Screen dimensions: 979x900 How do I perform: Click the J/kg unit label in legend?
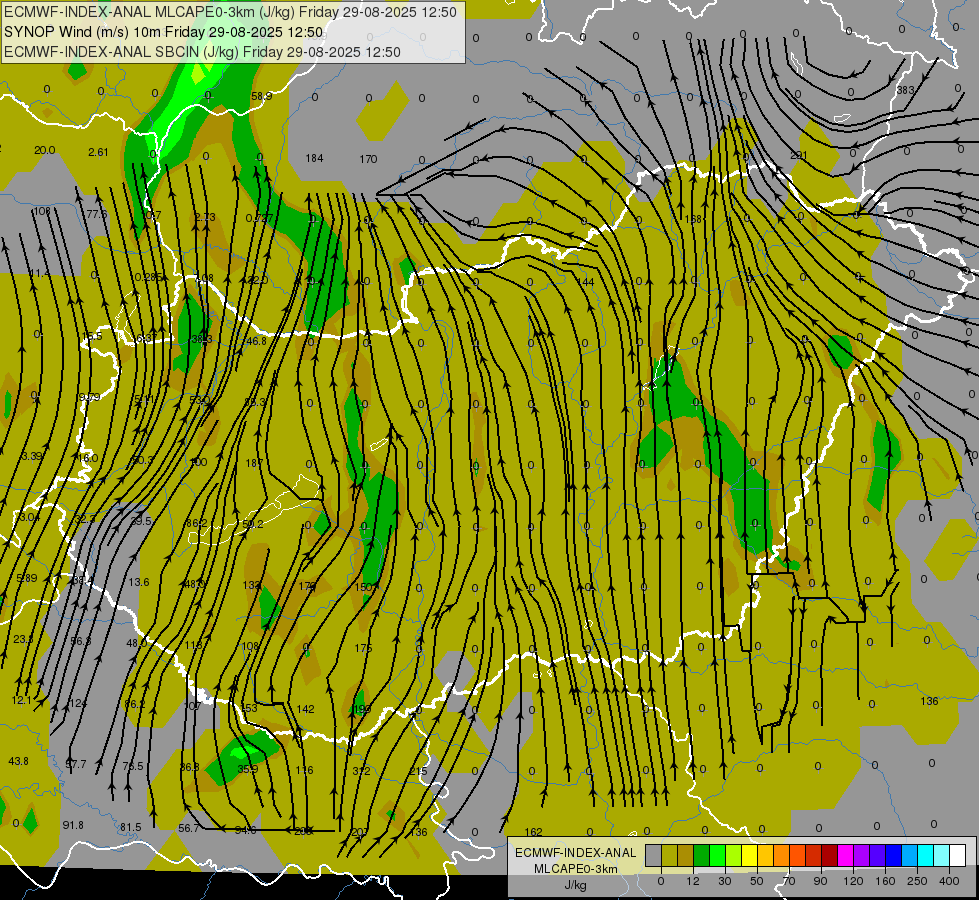pos(576,885)
